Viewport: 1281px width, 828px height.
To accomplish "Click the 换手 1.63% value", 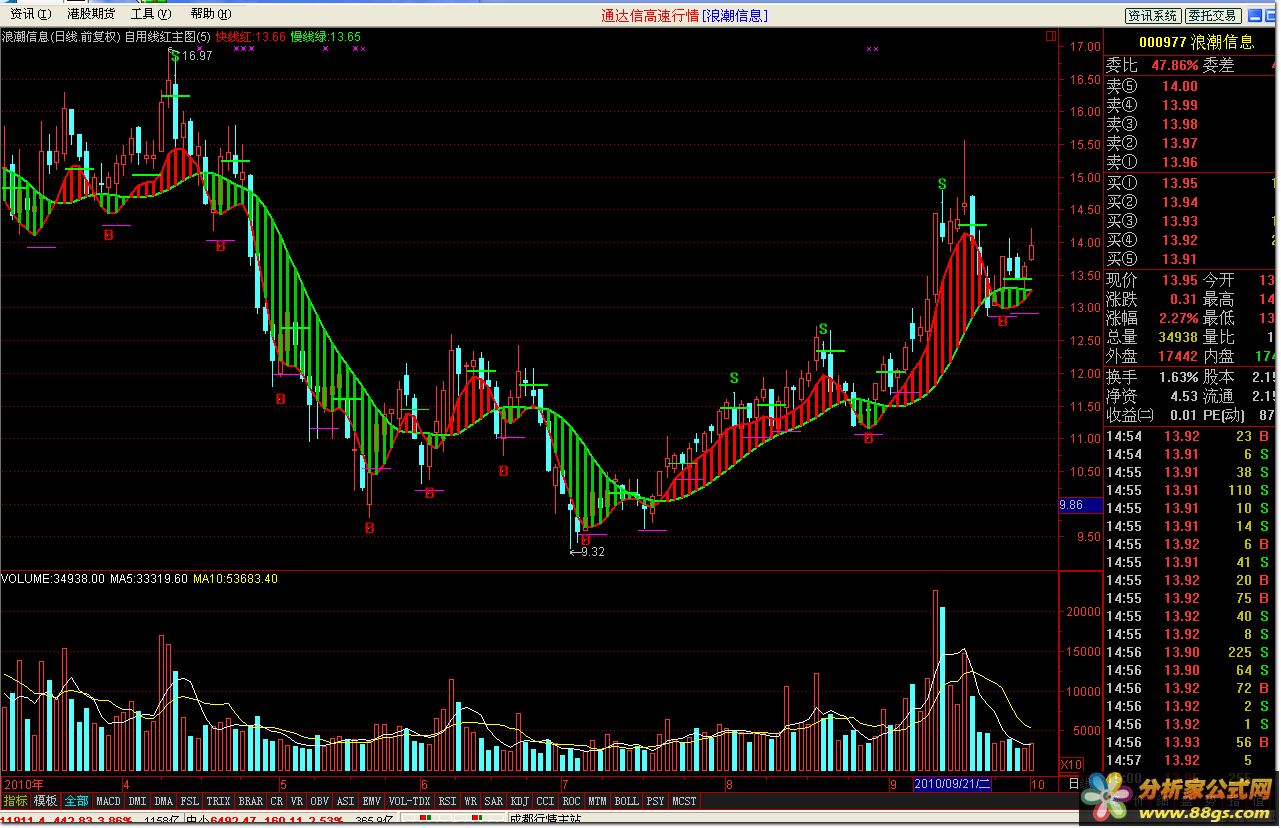I will [1179, 377].
